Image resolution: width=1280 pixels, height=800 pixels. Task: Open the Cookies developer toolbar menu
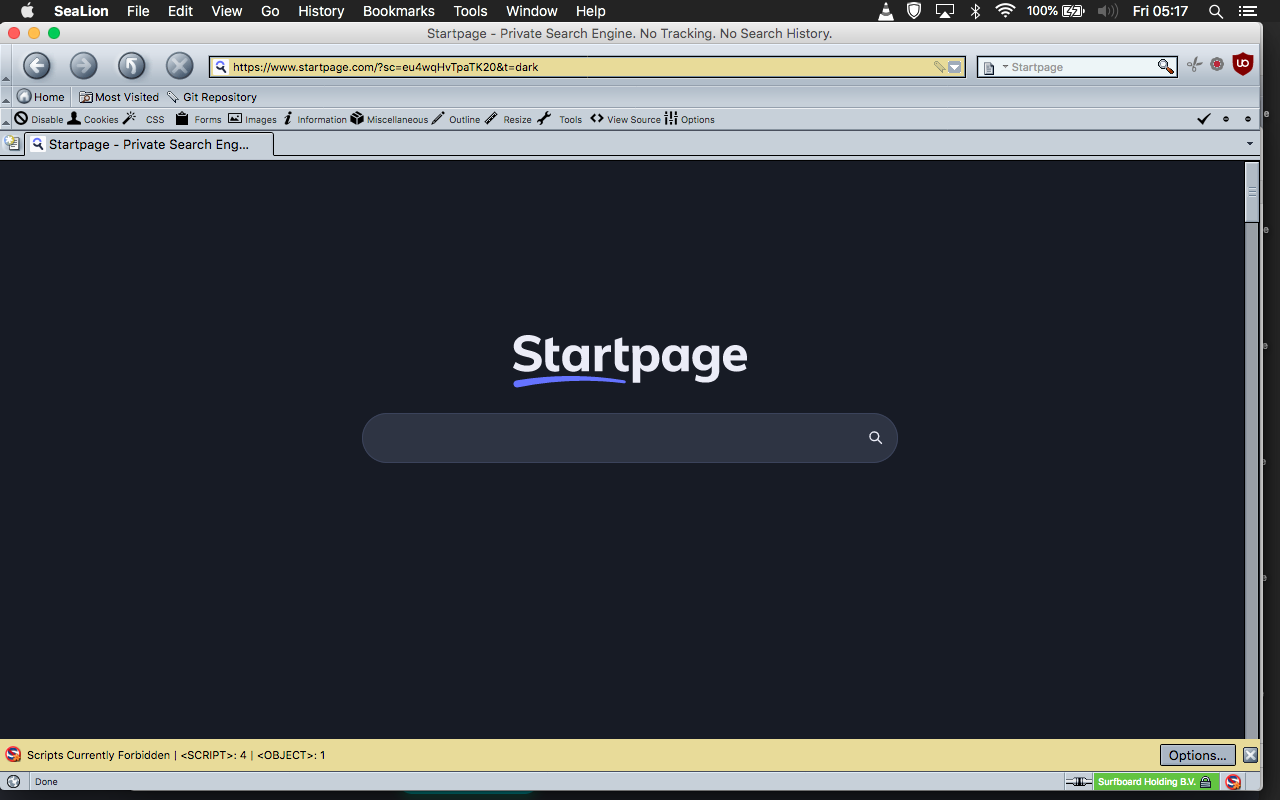pyautogui.click(x=93, y=119)
